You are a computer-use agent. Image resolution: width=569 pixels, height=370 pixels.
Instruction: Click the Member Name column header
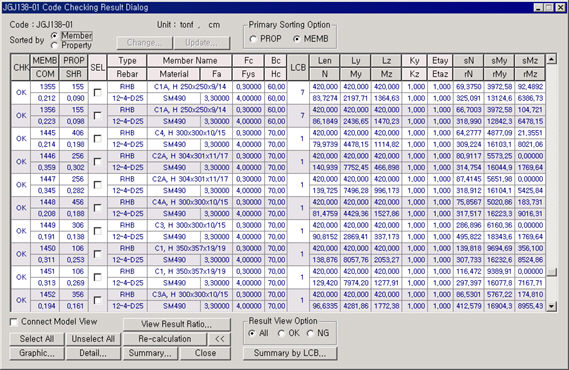click(x=189, y=61)
